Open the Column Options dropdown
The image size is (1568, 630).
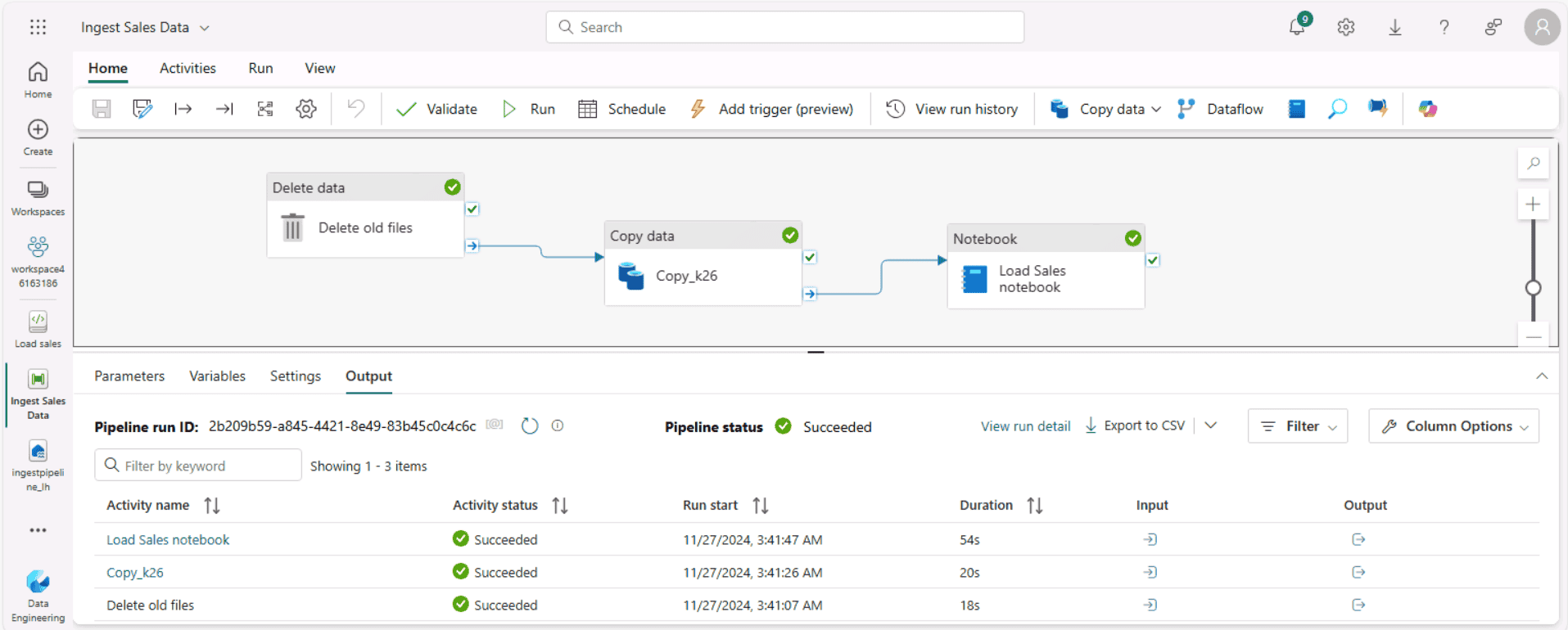click(1453, 426)
